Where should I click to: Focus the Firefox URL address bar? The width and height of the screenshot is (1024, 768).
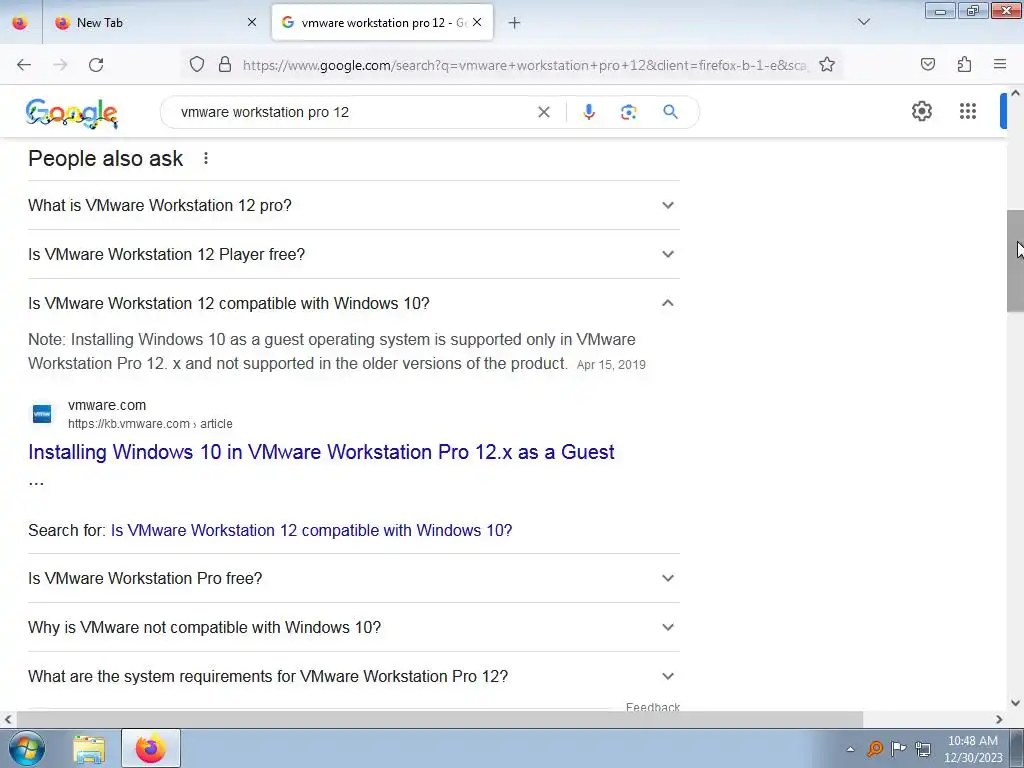[x=524, y=65]
